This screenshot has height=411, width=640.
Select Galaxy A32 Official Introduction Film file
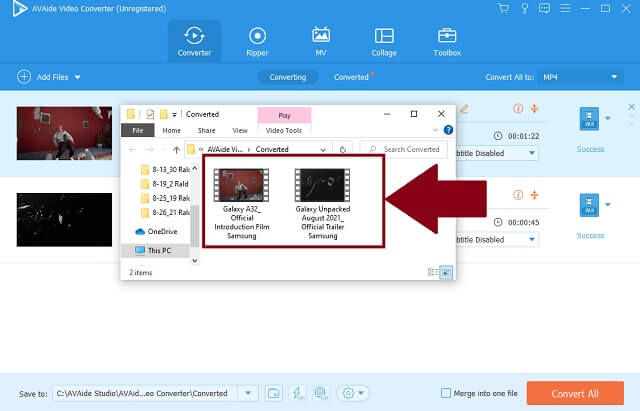241,204
